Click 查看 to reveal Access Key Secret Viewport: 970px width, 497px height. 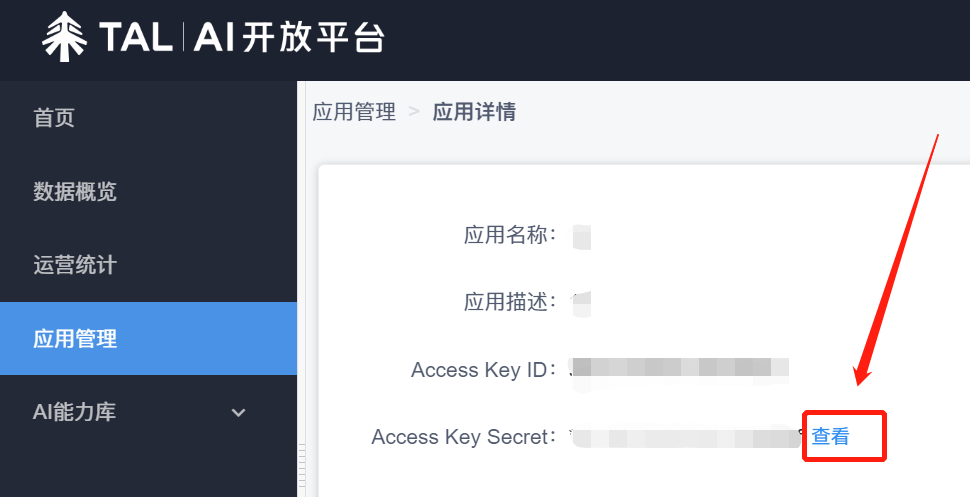tap(830, 436)
